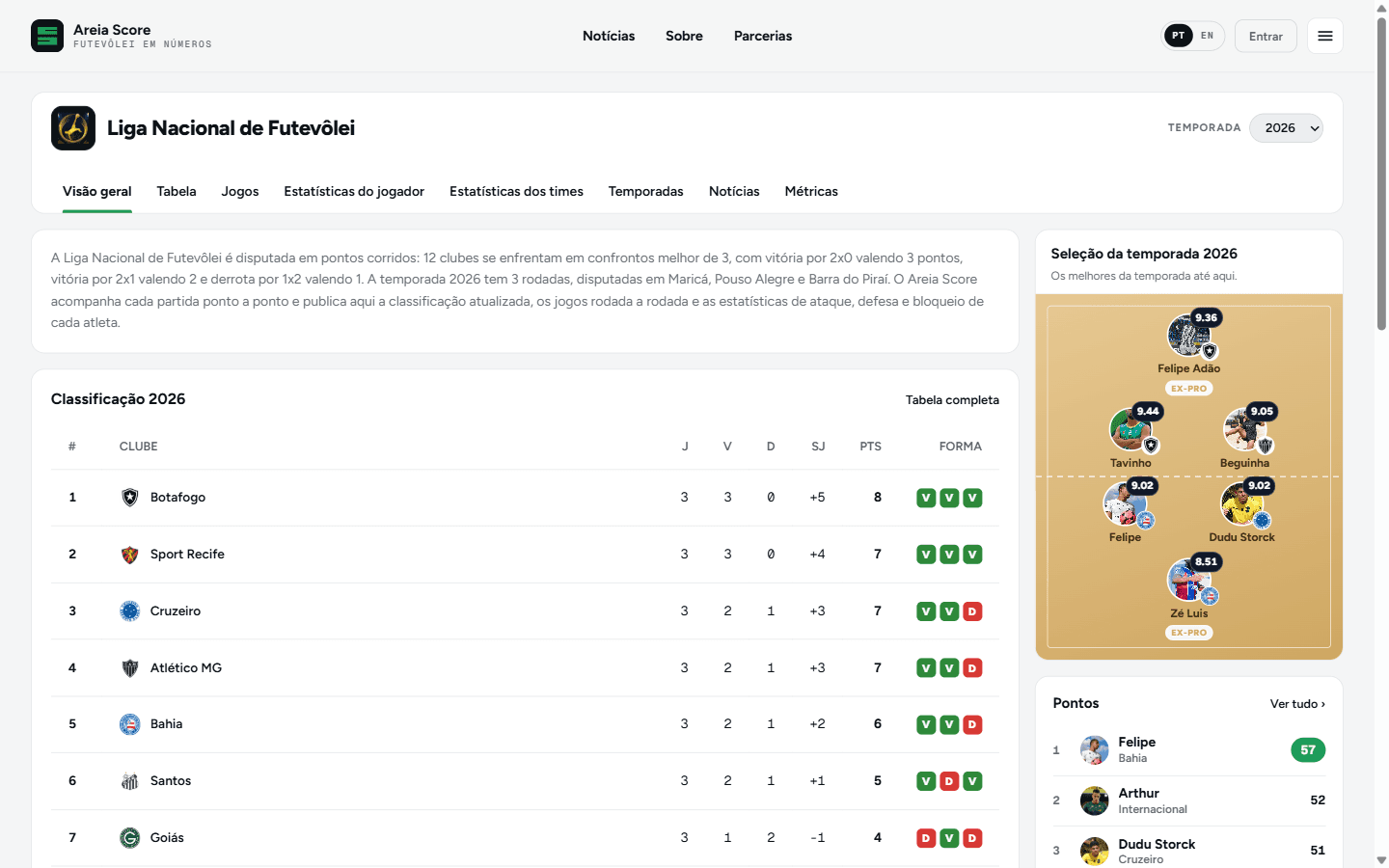1389x868 pixels.
Task: Click Cruzeiro's red D form badge
Action: pyautogui.click(x=972, y=611)
